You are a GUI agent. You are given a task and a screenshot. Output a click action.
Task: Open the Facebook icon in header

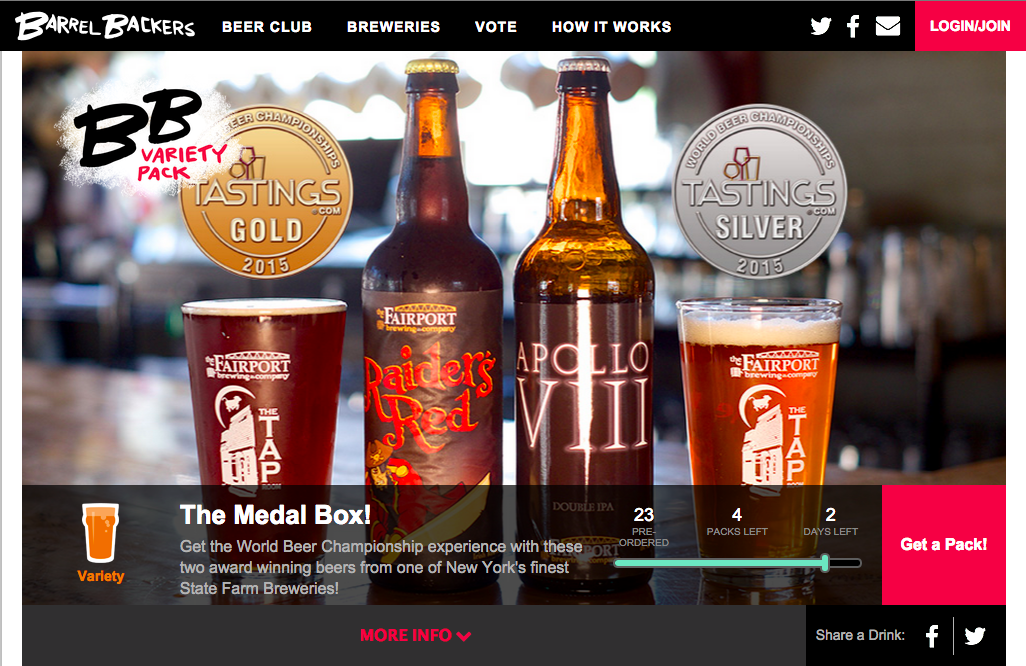pyautogui.click(x=853, y=26)
